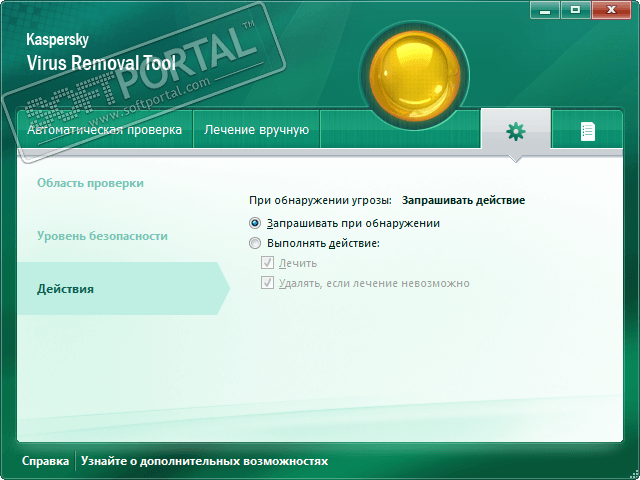This screenshot has height=480, width=640.
Task: Open the Справка help link
Action: (45, 461)
